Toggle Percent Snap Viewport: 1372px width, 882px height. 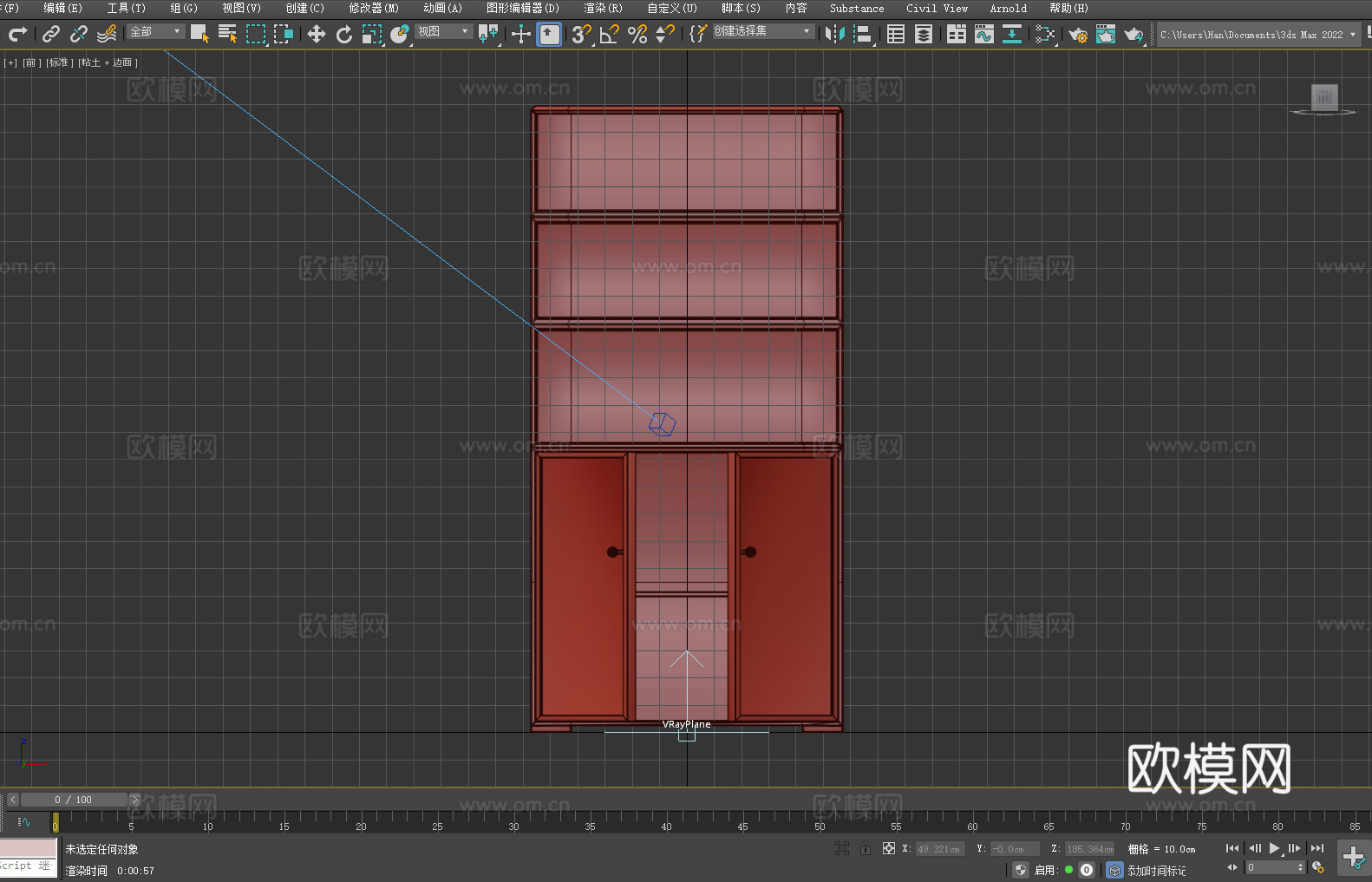pos(637,34)
